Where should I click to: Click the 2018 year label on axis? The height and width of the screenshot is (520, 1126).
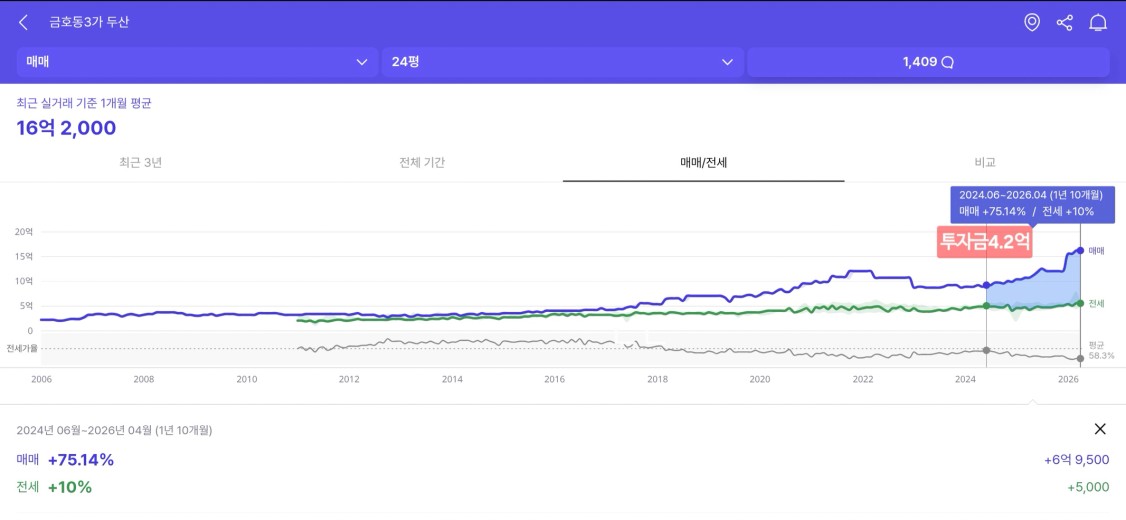click(657, 379)
